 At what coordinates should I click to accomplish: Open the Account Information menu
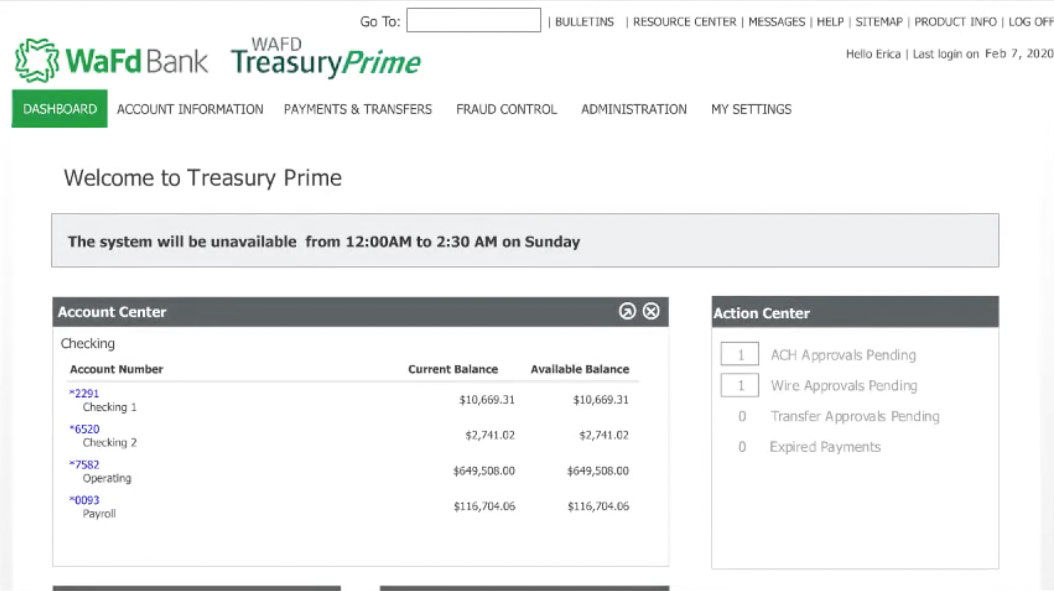190,109
